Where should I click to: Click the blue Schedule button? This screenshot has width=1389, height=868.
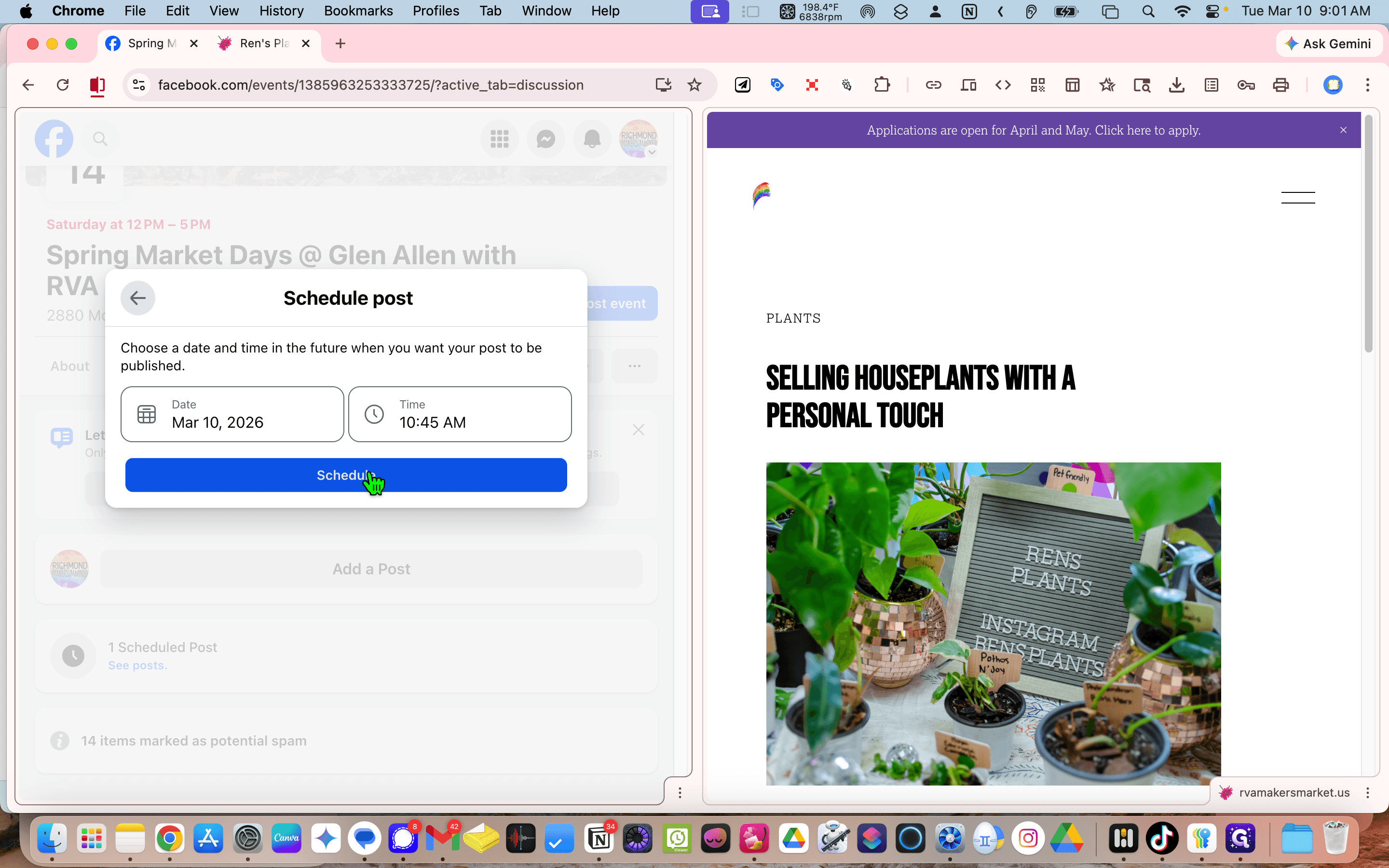coord(346,475)
